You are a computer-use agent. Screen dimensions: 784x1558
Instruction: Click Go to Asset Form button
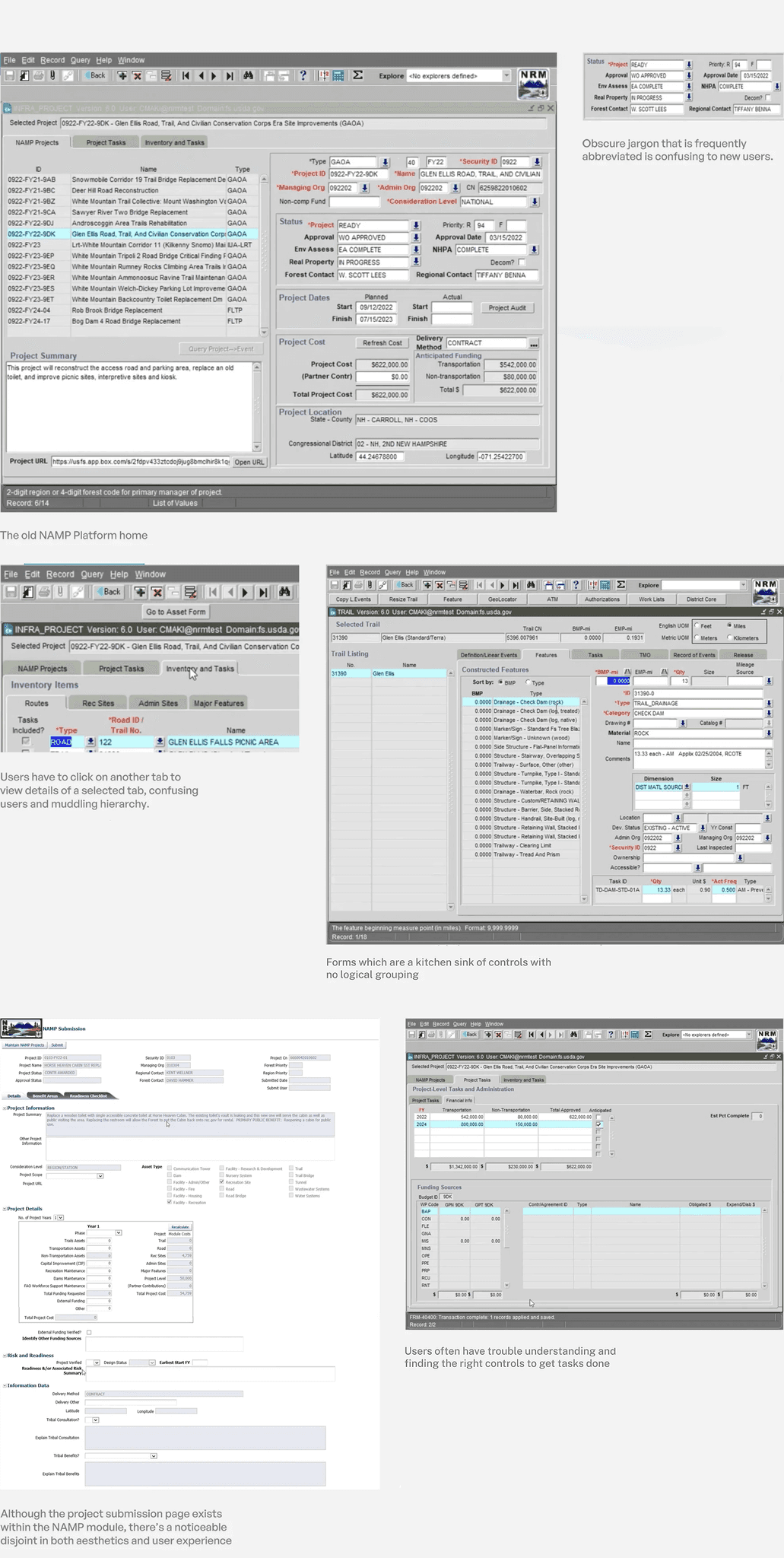176,612
